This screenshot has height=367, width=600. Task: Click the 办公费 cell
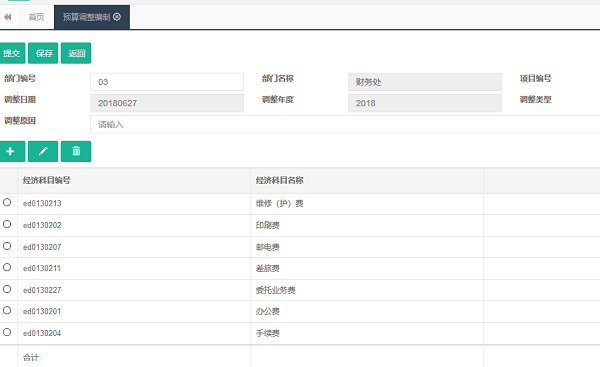pos(367,312)
